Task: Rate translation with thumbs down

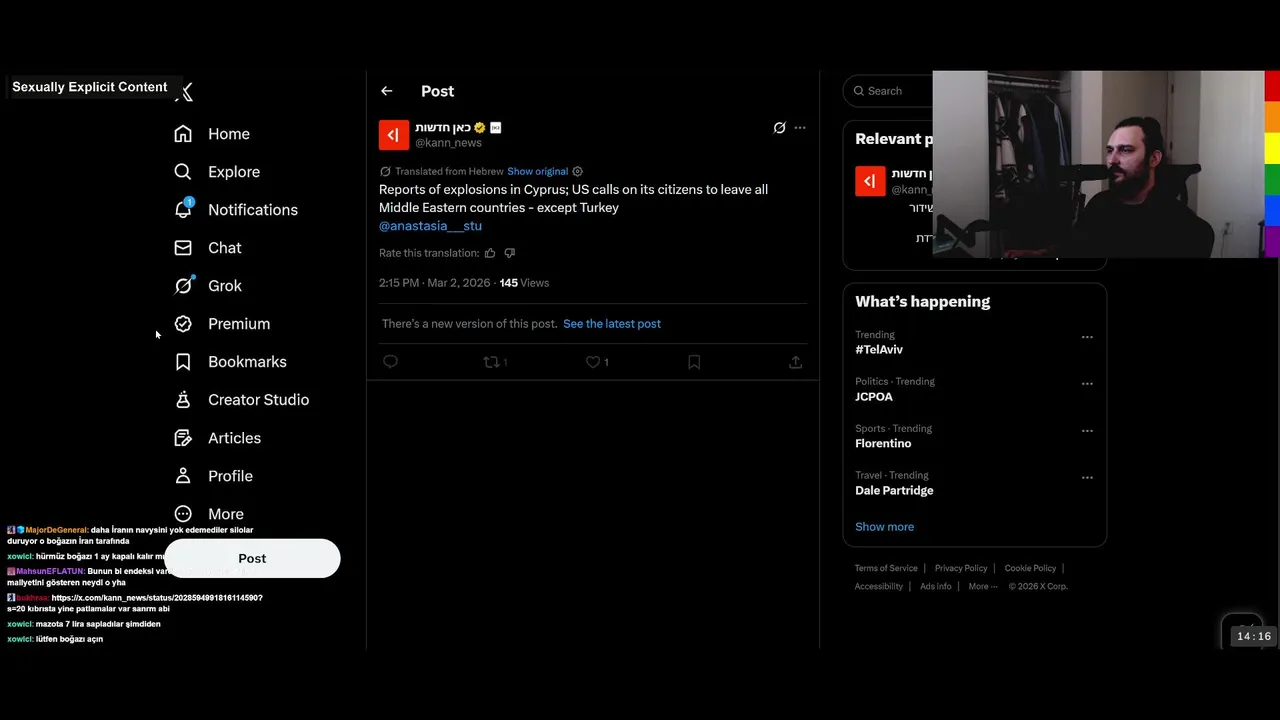Action: [510, 253]
